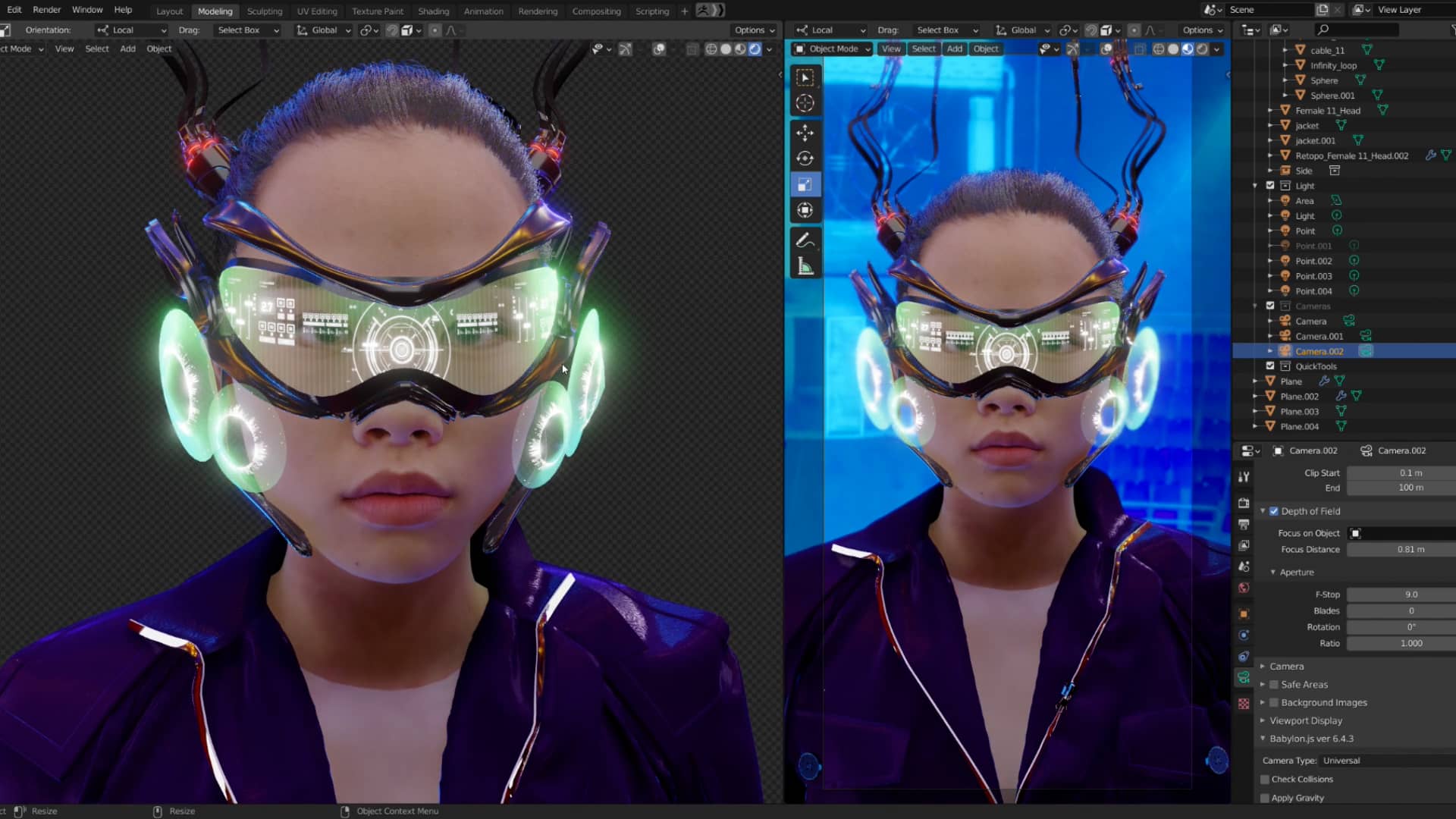
Task: Open the Render Properties tab
Action: point(1244,503)
